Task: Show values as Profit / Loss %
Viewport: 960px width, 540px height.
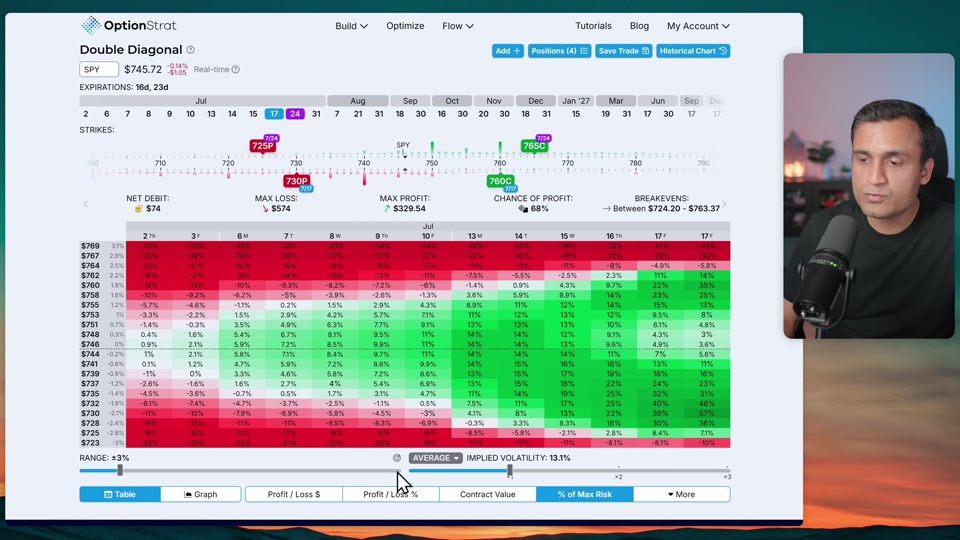Action: coord(391,494)
